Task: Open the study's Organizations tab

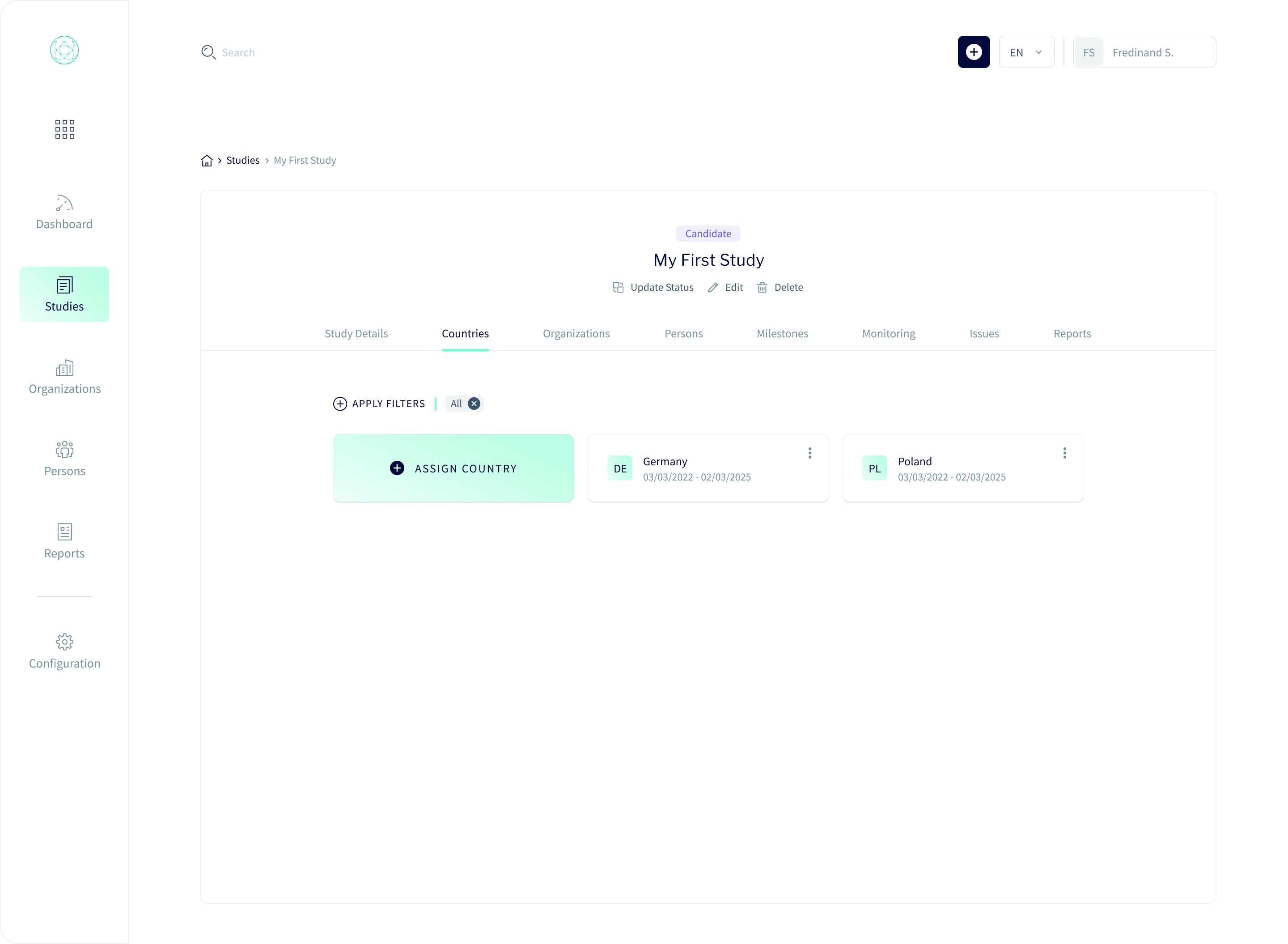Action: 576,334
